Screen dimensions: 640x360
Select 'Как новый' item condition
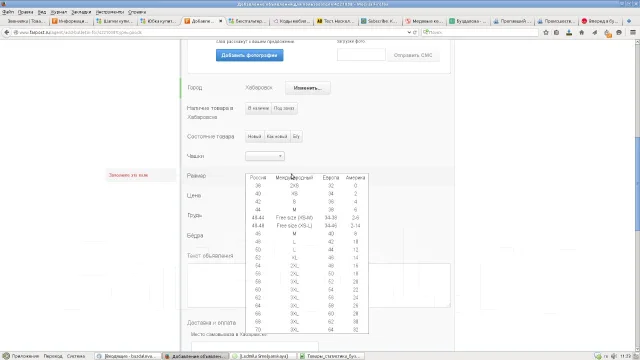277,136
